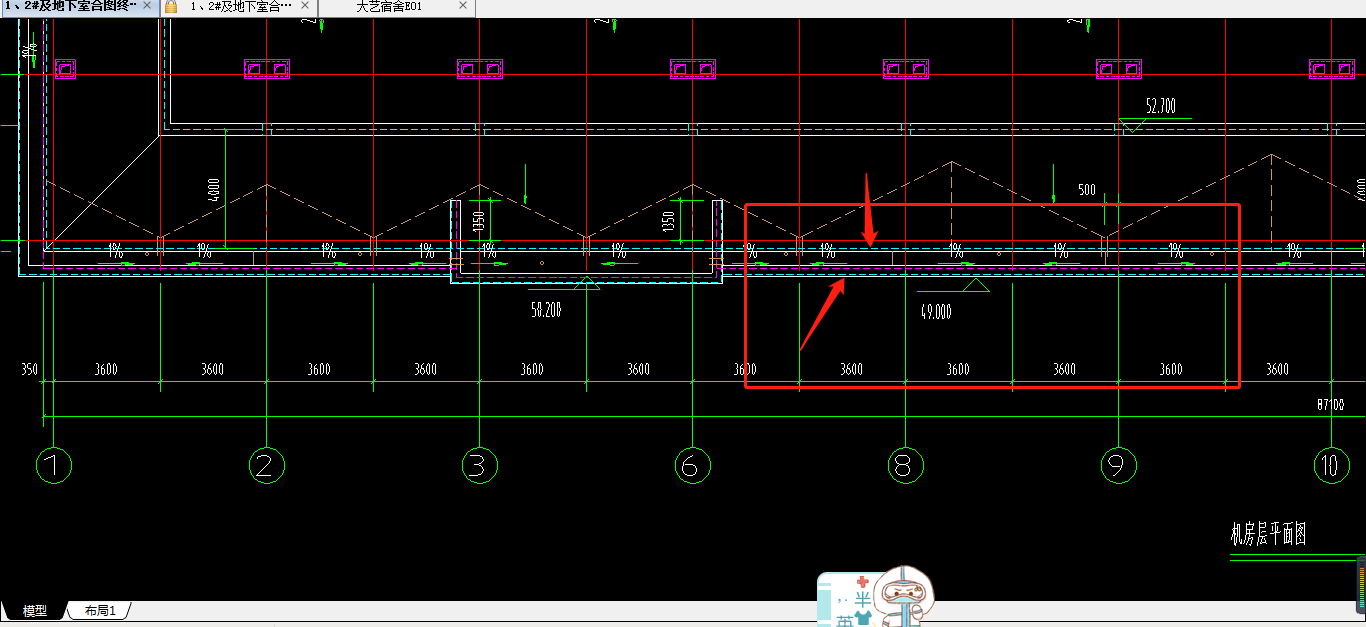Click the 87100 overall dimension text
1366x627 pixels.
click(x=1331, y=405)
